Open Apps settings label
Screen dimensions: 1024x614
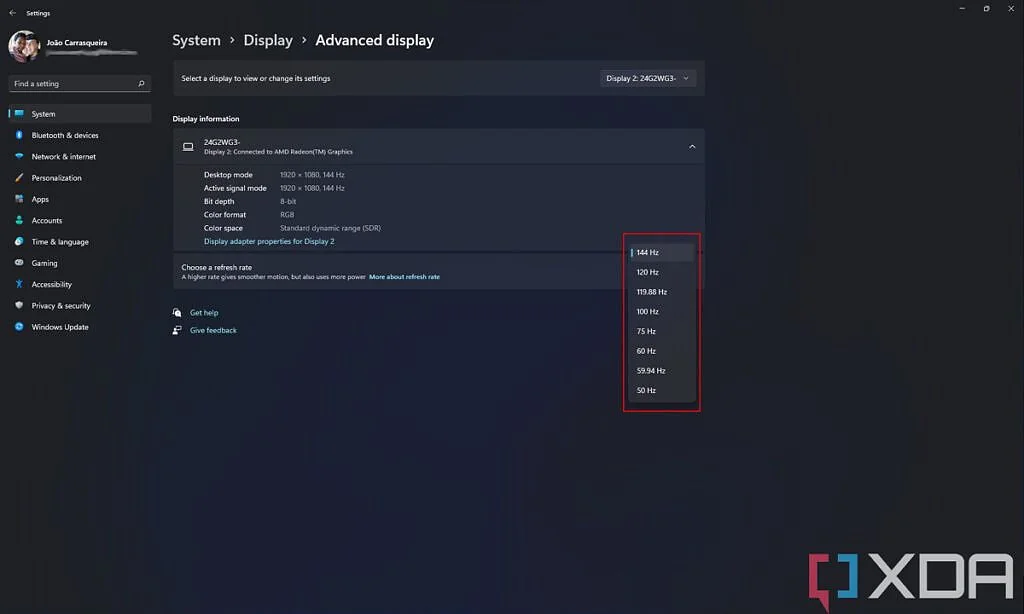pos(40,199)
